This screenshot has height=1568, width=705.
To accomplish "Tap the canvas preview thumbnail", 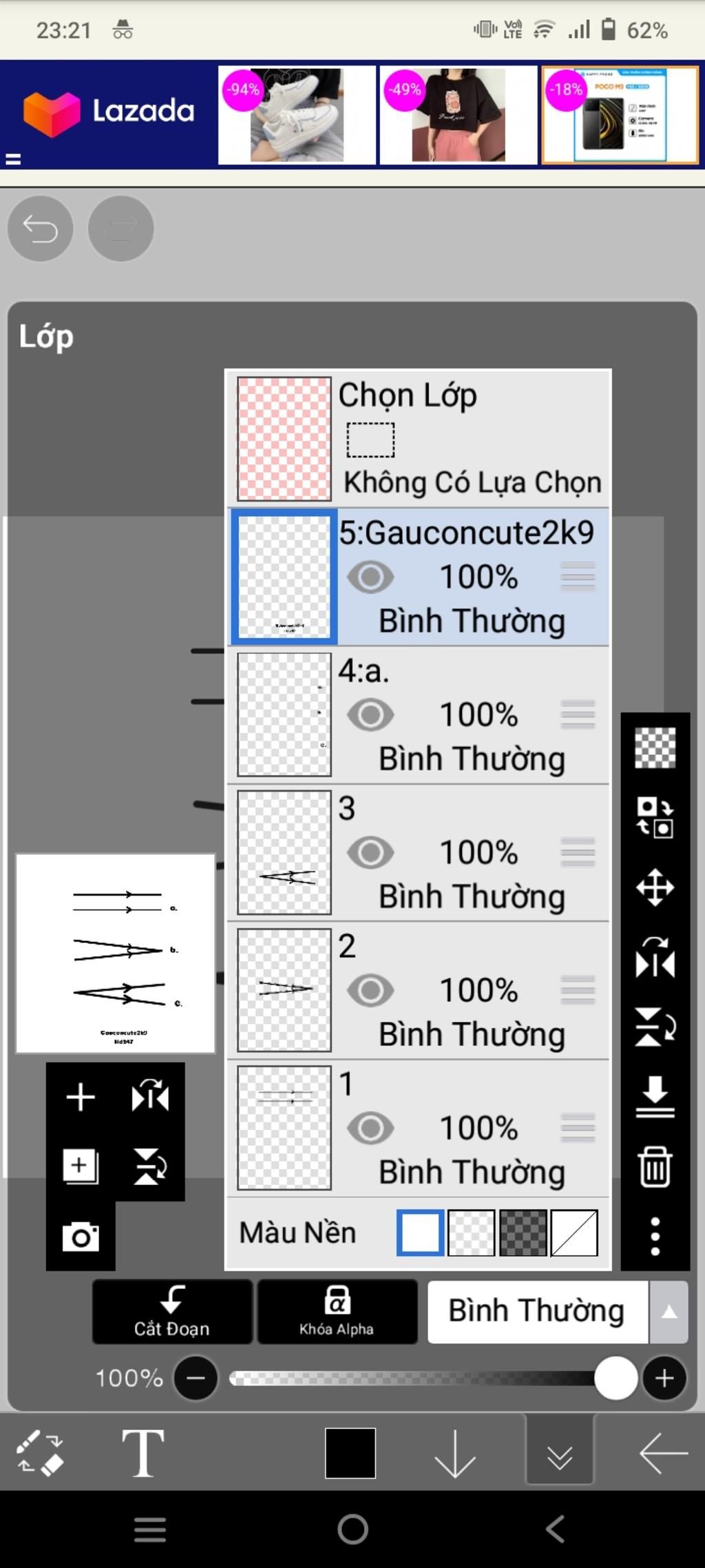I will tap(116, 953).
